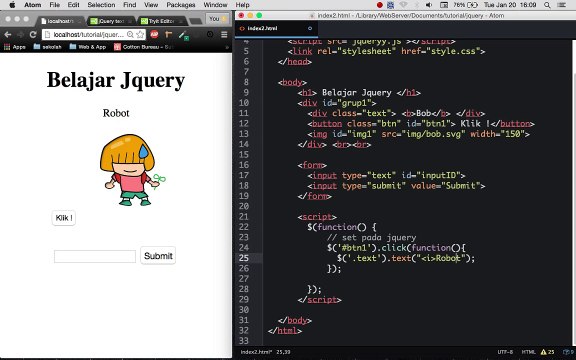
Task: Open the Chrome hamburger menu
Action: 224,35
